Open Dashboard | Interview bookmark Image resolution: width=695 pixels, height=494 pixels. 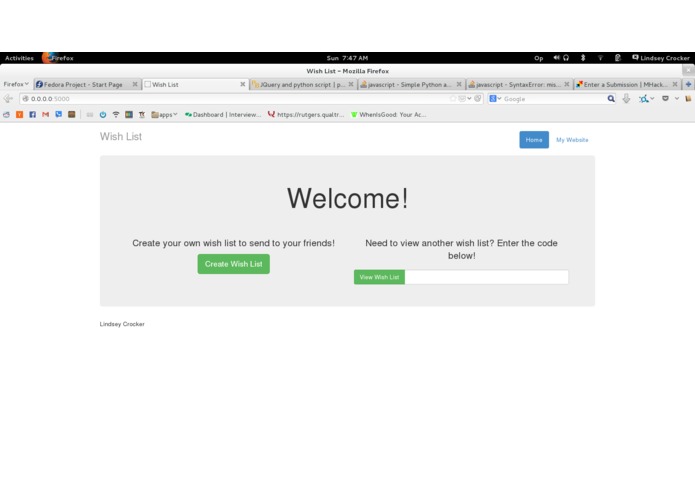223,115
